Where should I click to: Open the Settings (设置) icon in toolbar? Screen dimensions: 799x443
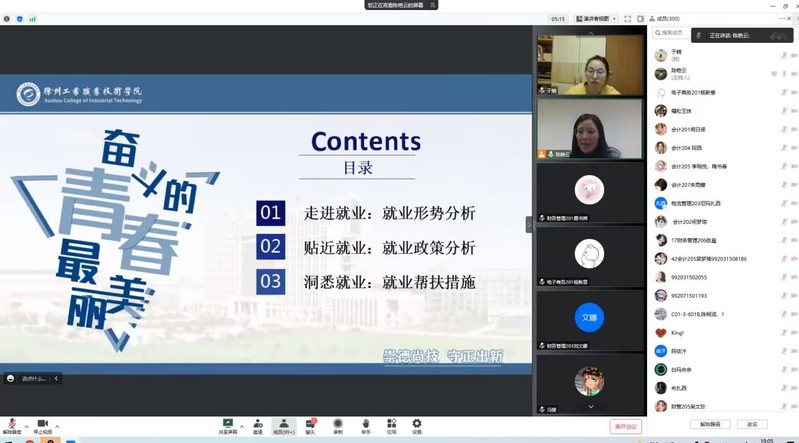point(417,426)
